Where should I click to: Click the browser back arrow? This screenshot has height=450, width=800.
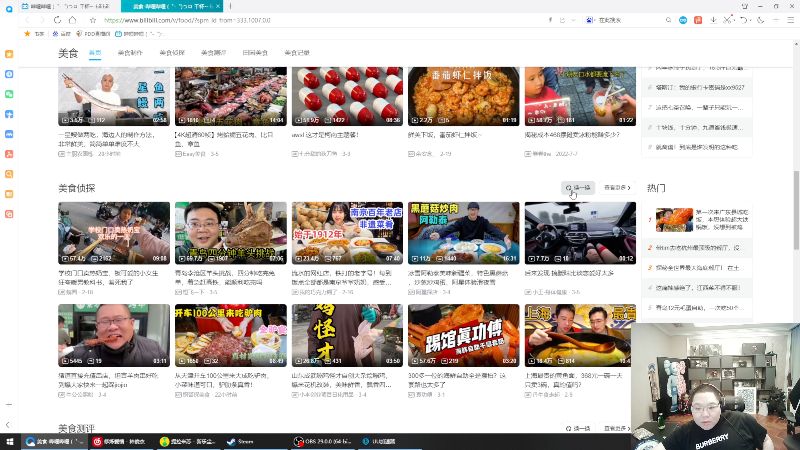(x=28, y=20)
